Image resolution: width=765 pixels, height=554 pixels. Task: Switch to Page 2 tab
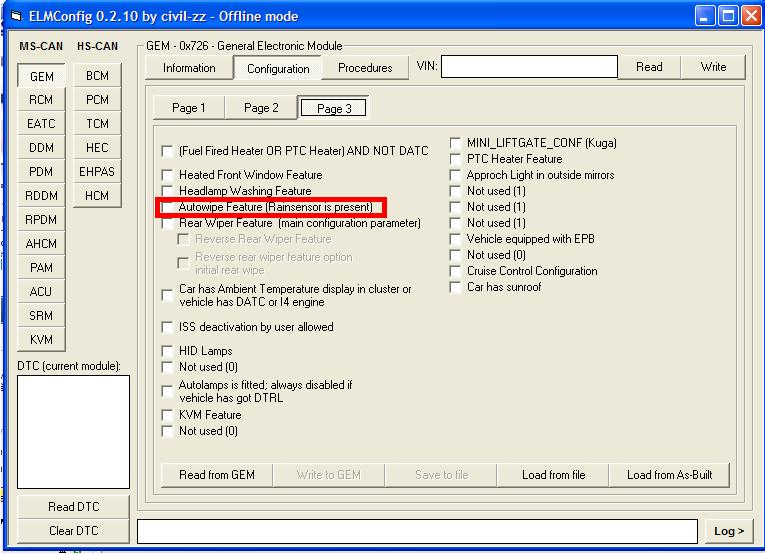(261, 108)
